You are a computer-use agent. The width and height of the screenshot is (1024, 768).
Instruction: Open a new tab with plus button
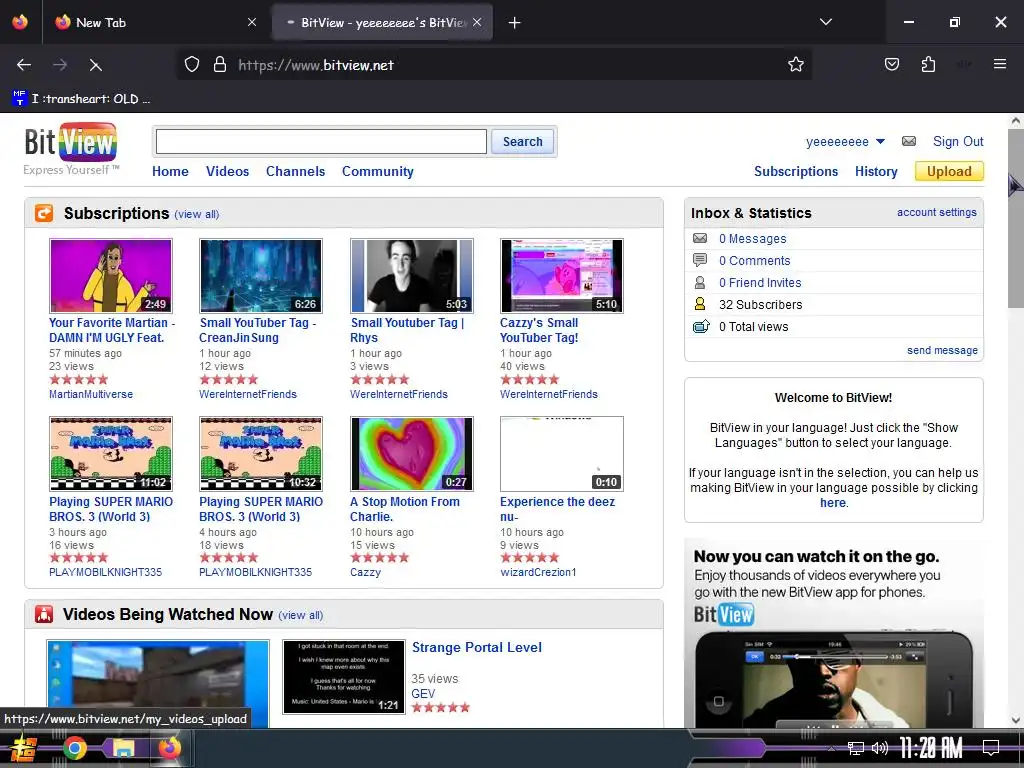(515, 23)
